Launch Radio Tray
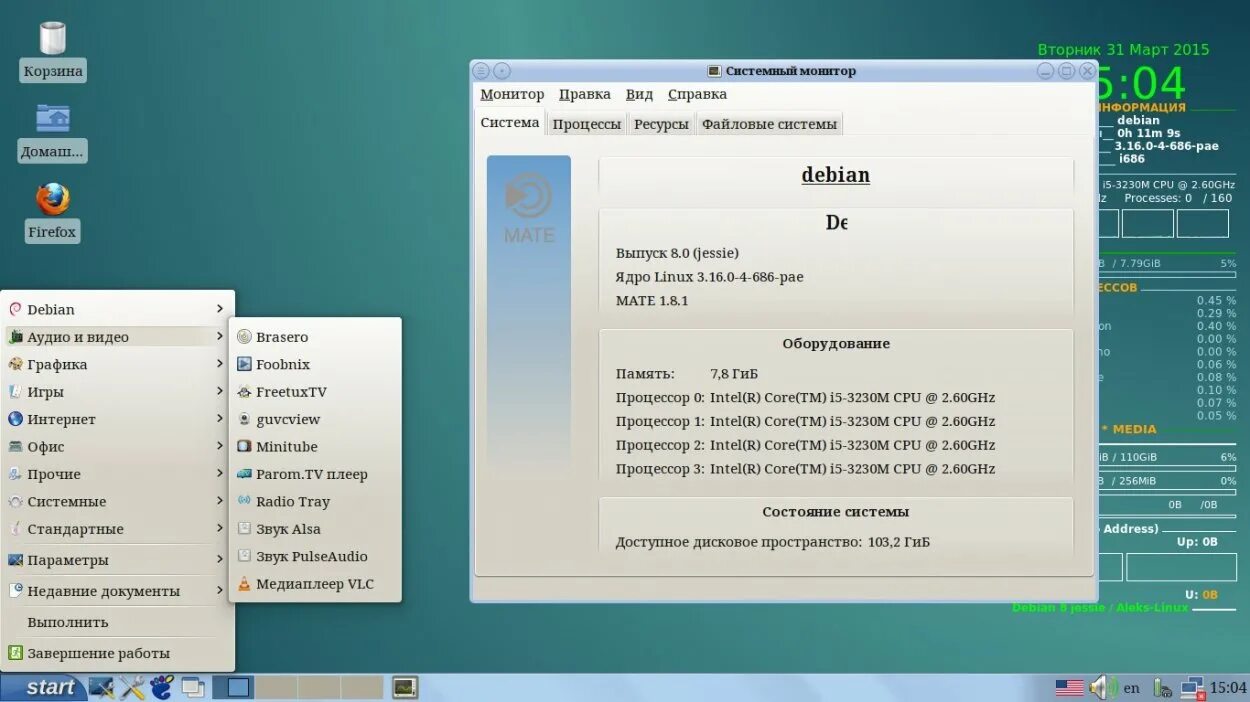Image resolution: width=1250 pixels, height=702 pixels. click(315, 502)
